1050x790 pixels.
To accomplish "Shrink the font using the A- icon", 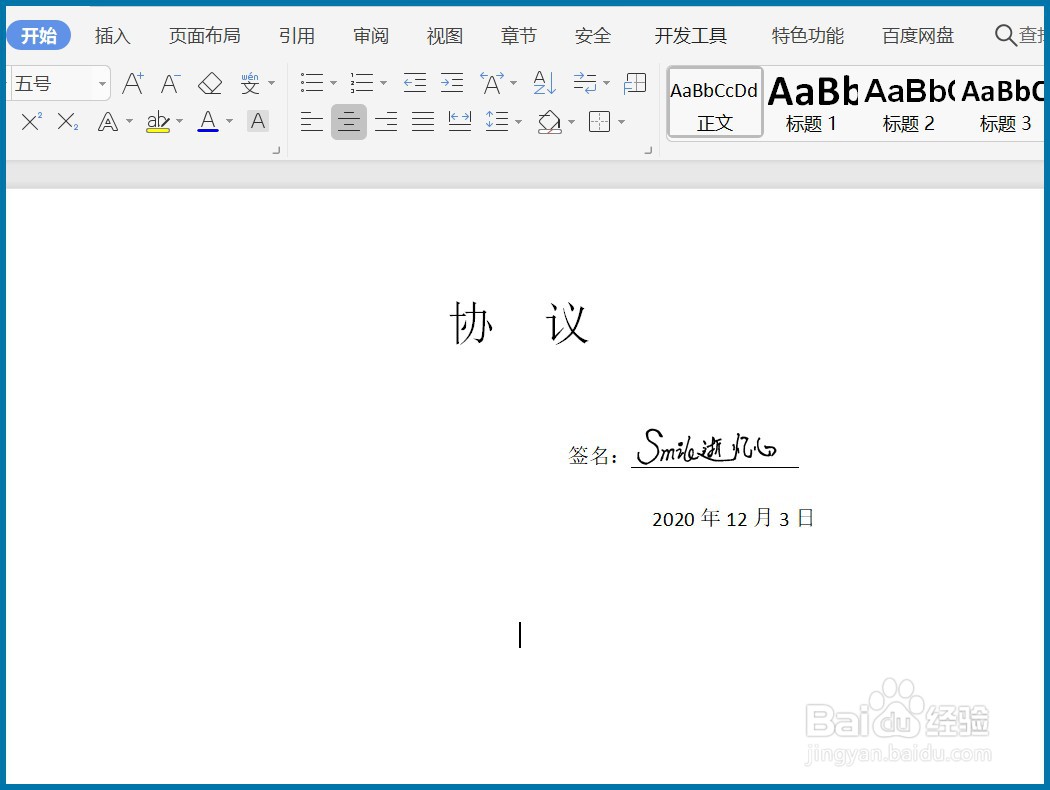I will [x=170, y=84].
